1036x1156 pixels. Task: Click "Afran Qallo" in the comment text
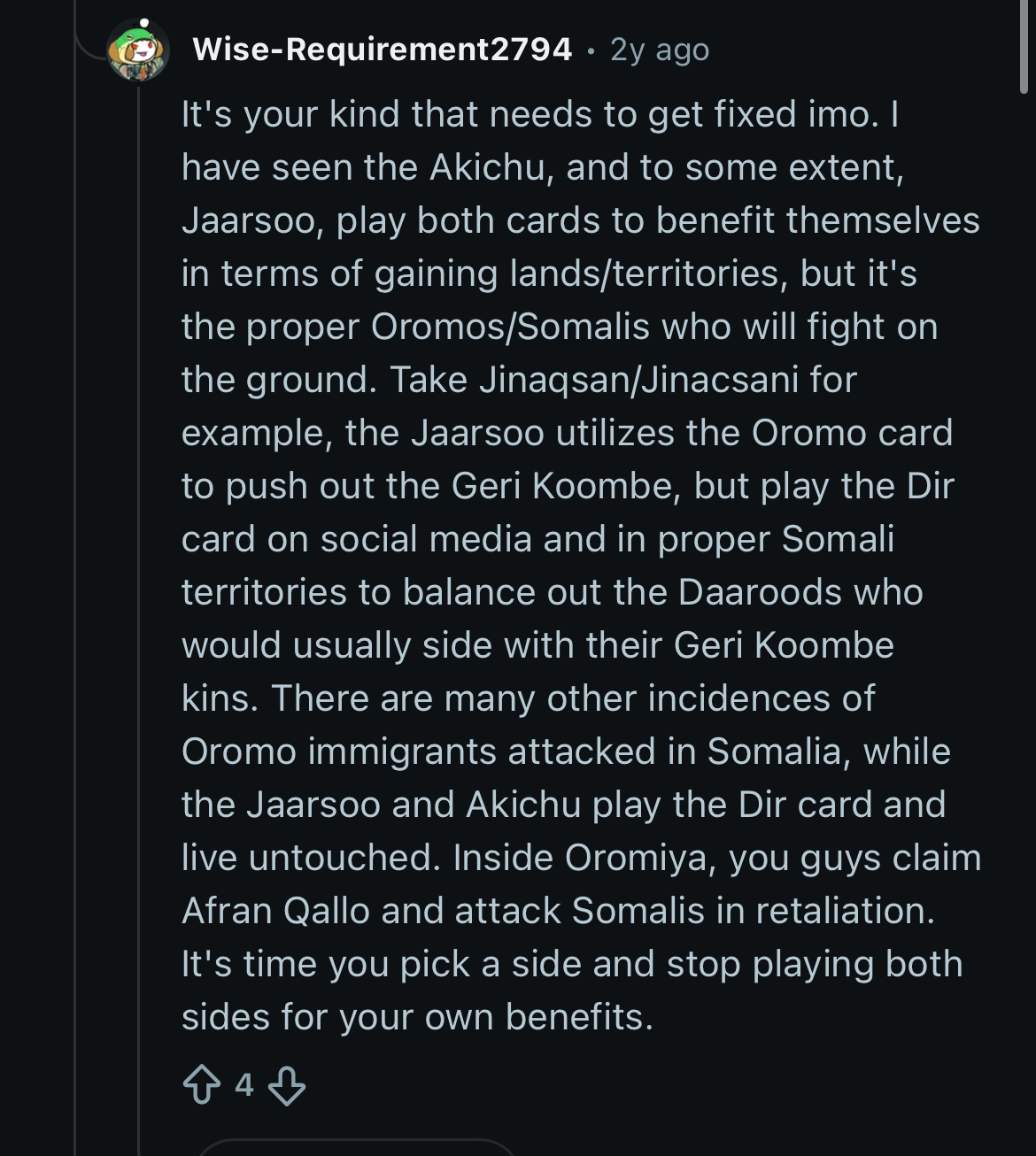pyautogui.click(x=275, y=911)
